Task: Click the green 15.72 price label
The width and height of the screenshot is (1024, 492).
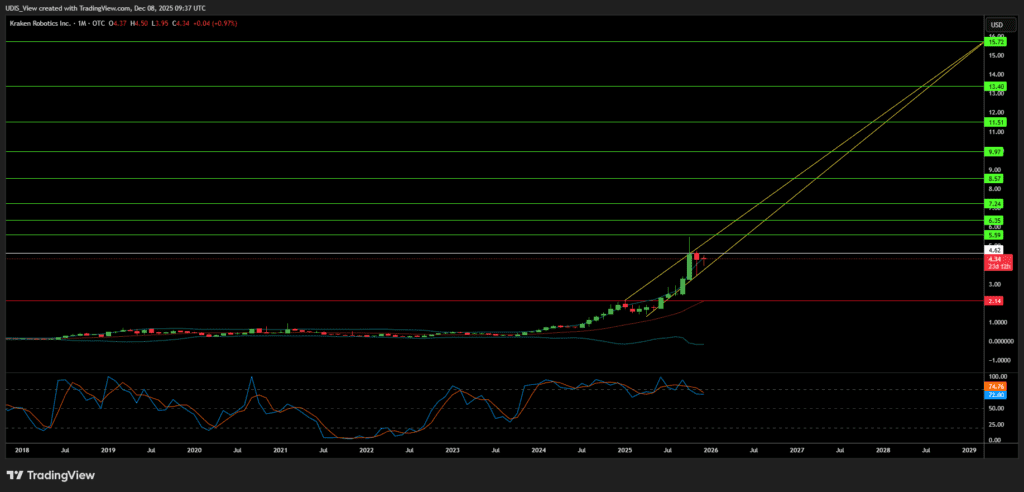Action: coord(995,42)
